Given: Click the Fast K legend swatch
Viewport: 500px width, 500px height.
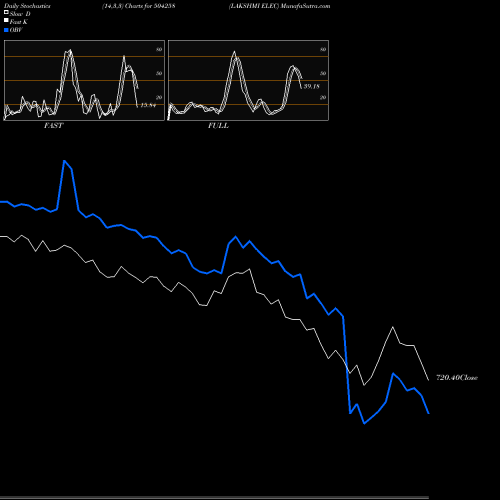Looking at the screenshot, I should 6,20.
